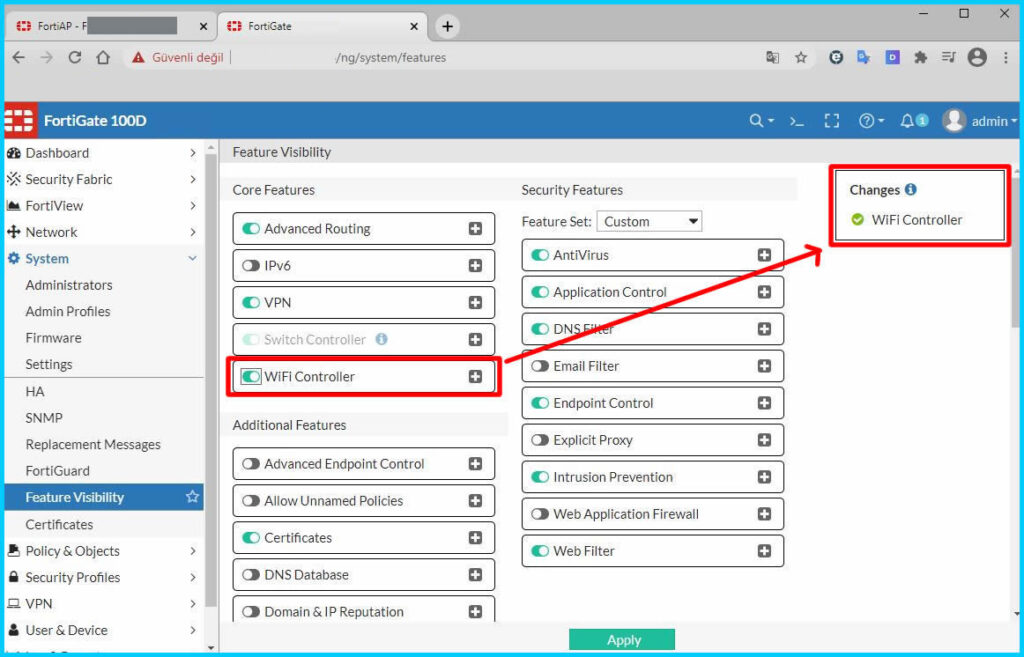The image size is (1024, 657).
Task: Enable the Email Filter toggle
Action: click(x=540, y=366)
